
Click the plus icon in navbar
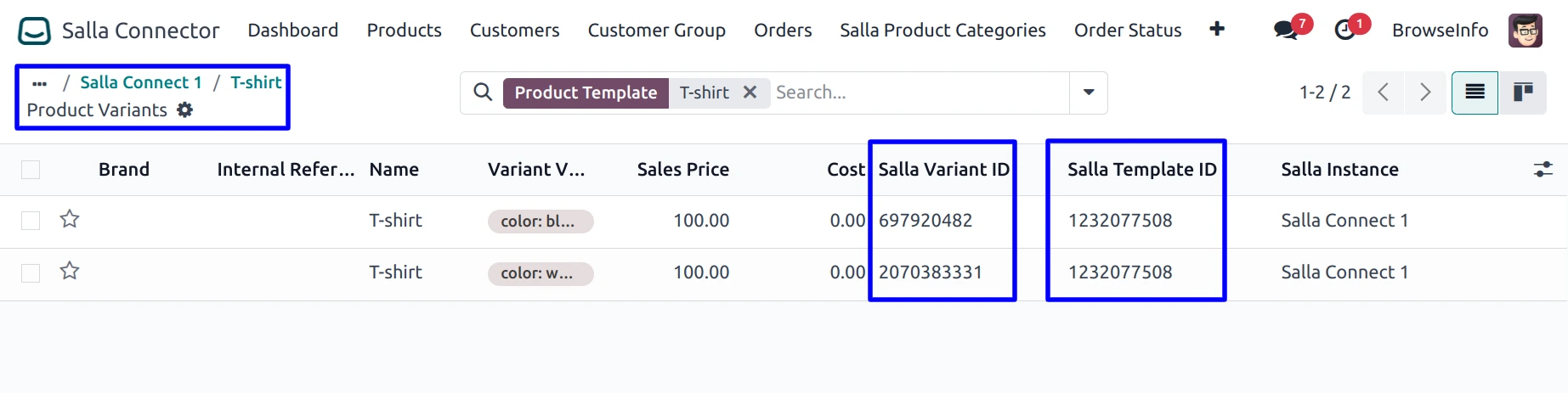click(1217, 30)
